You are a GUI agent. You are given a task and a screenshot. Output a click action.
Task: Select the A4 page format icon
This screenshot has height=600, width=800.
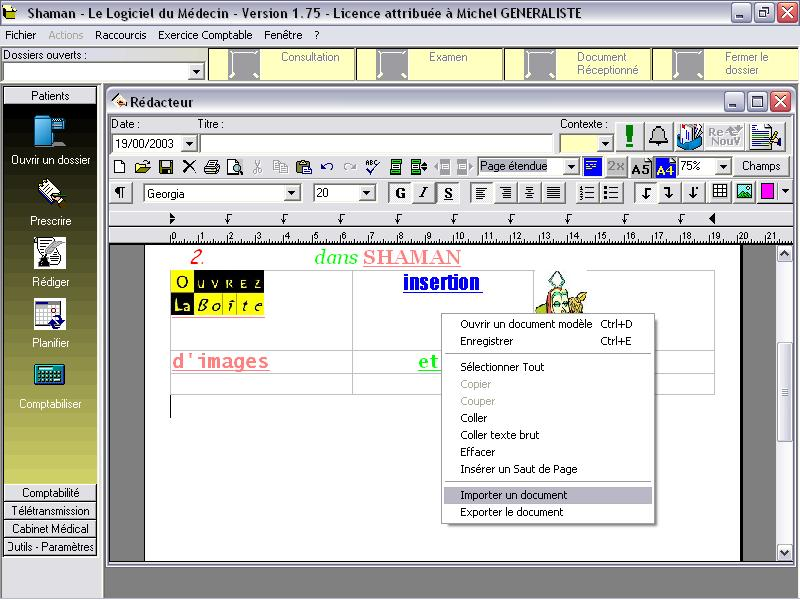point(665,167)
